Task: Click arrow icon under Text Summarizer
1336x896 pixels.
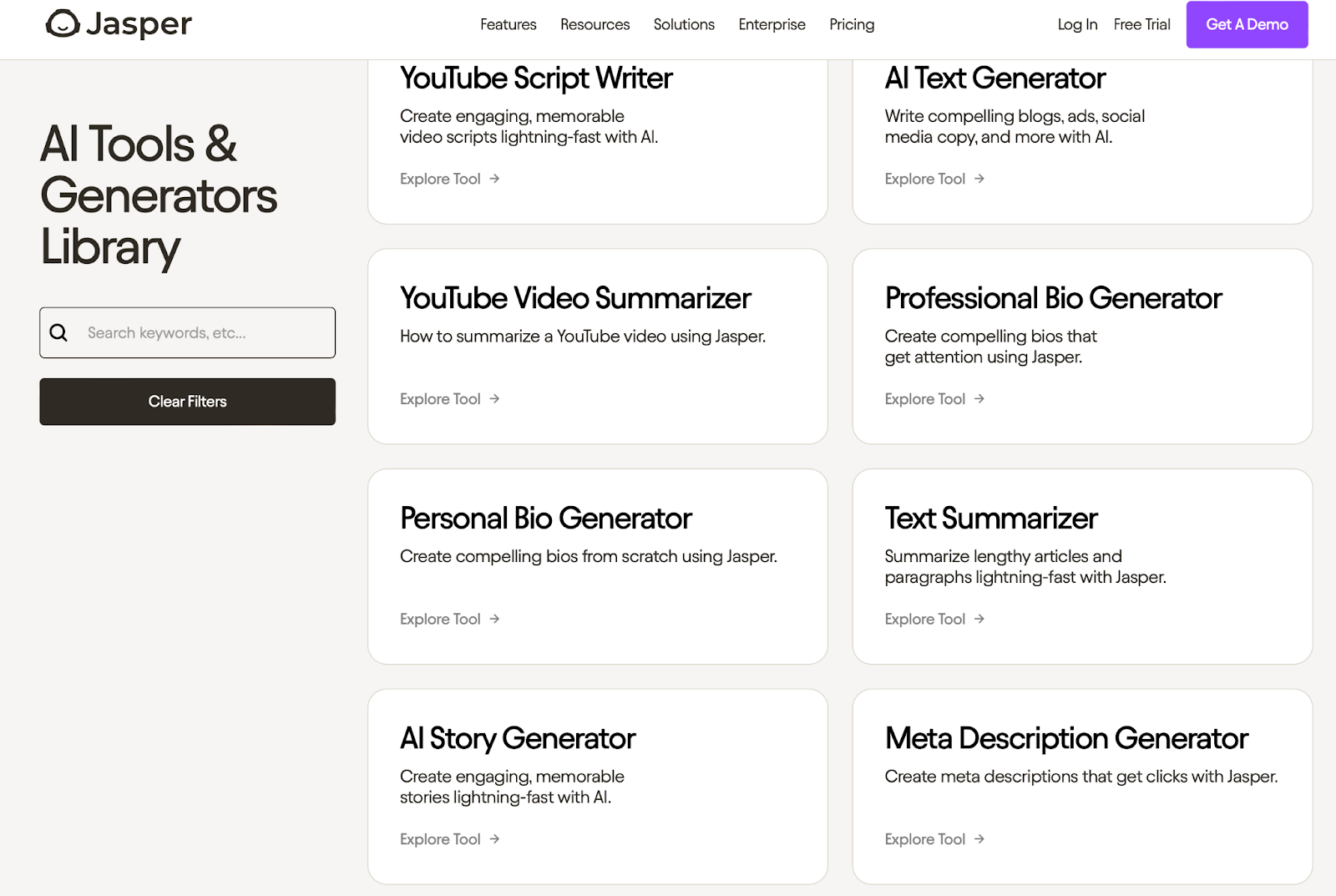Action: pos(979,619)
